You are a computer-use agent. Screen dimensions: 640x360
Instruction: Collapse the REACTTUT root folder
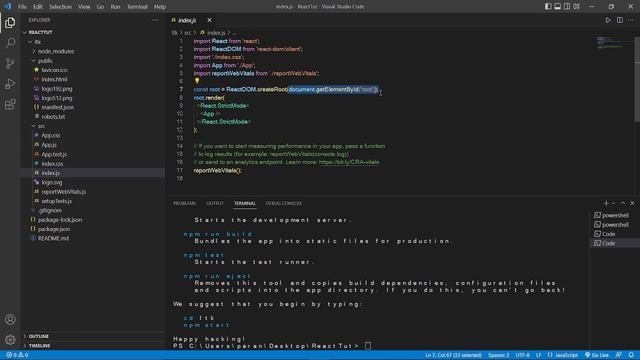[x=93, y=32]
